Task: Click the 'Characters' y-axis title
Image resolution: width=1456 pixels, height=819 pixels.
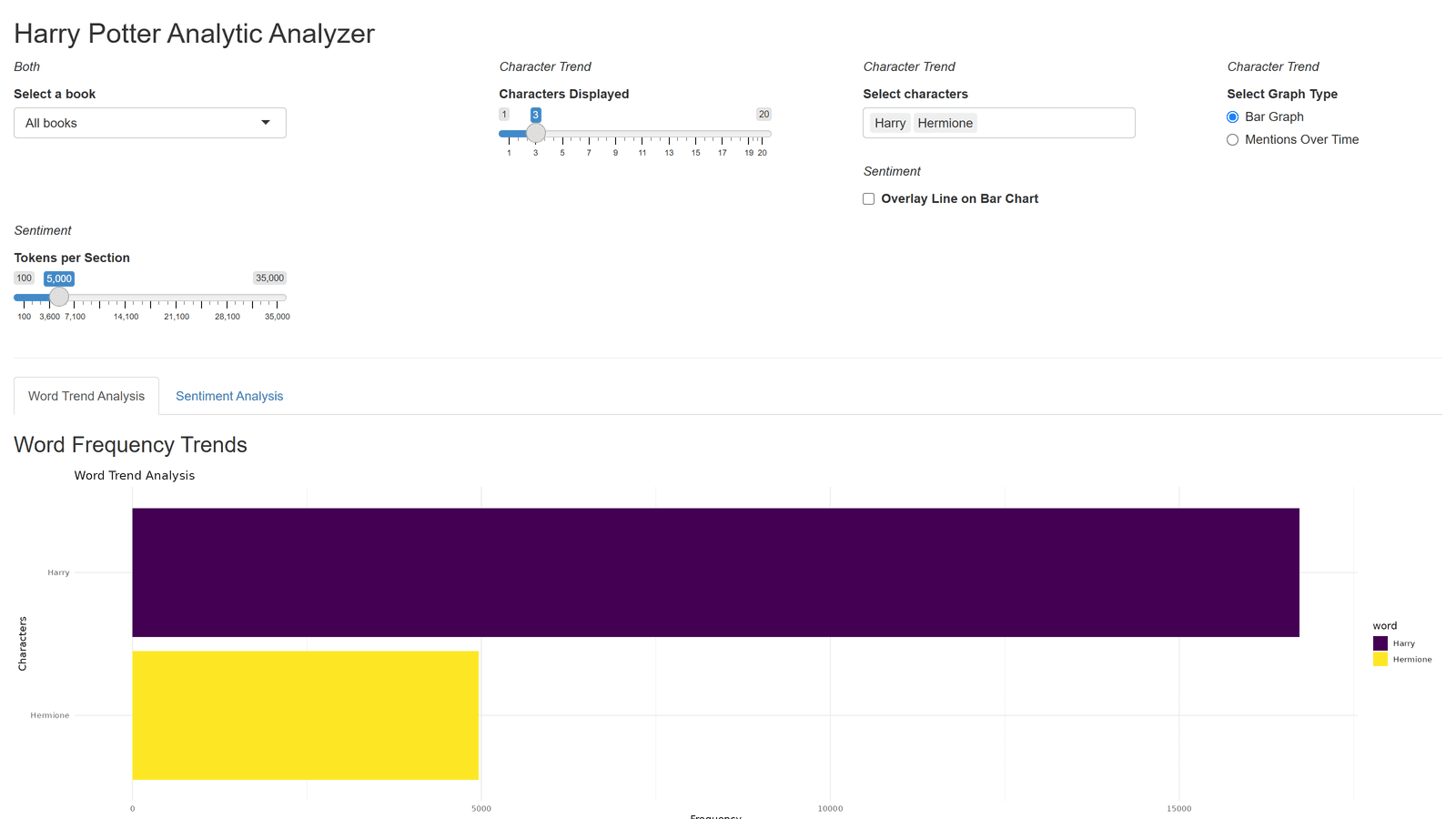Action: pos(23,643)
